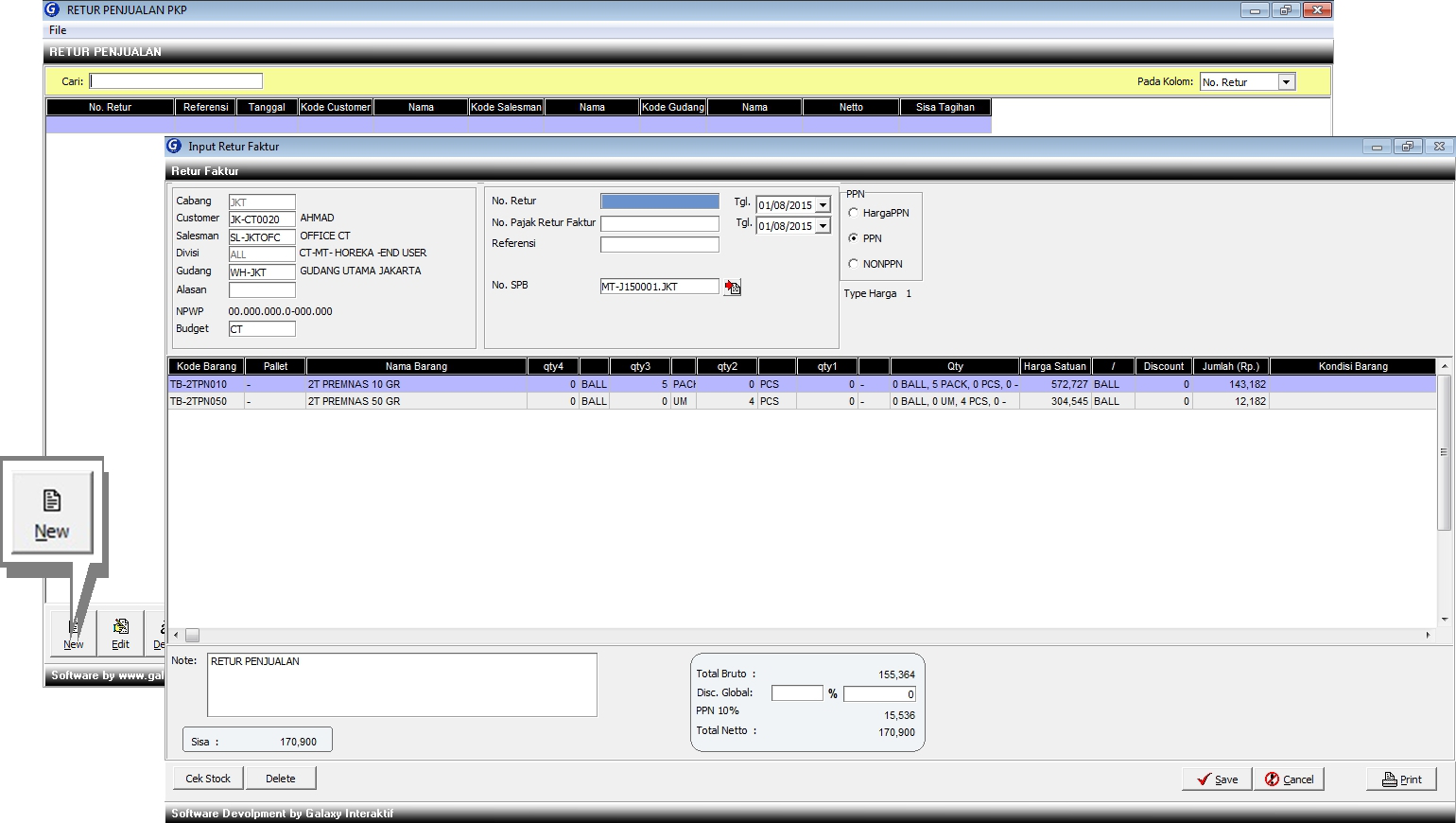Expand the No. Retur date picker
The width and height of the screenshot is (1456, 823).
[823, 205]
